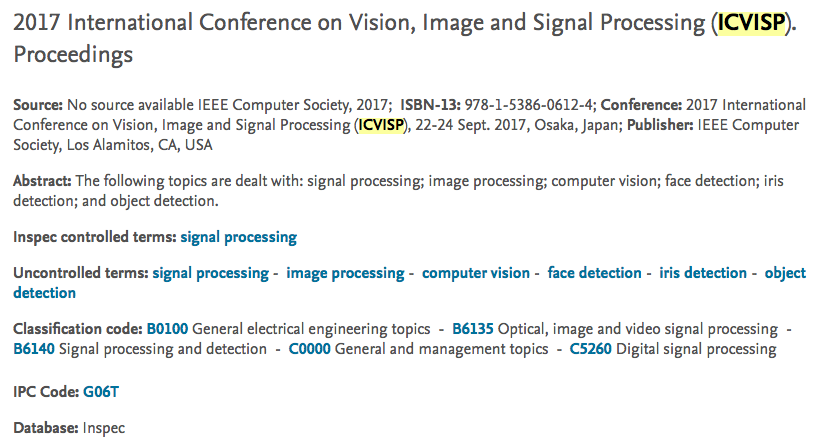814x437 pixels.
Task: Select classification code B6140
Action: [34, 349]
